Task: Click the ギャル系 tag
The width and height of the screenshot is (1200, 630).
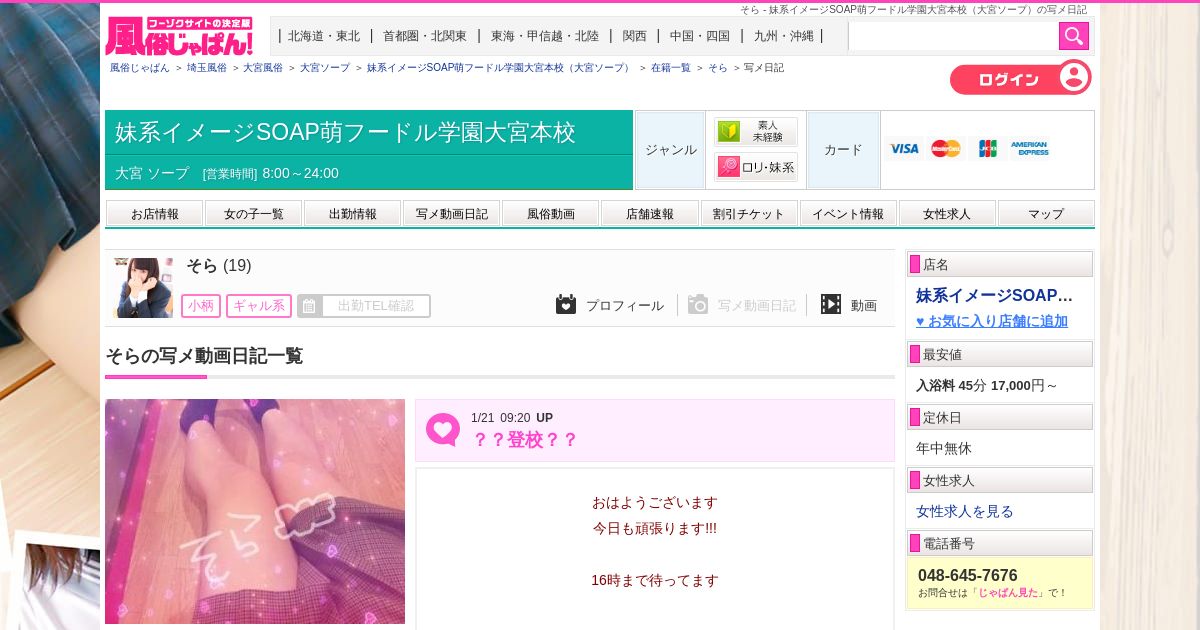Action: 259,306
